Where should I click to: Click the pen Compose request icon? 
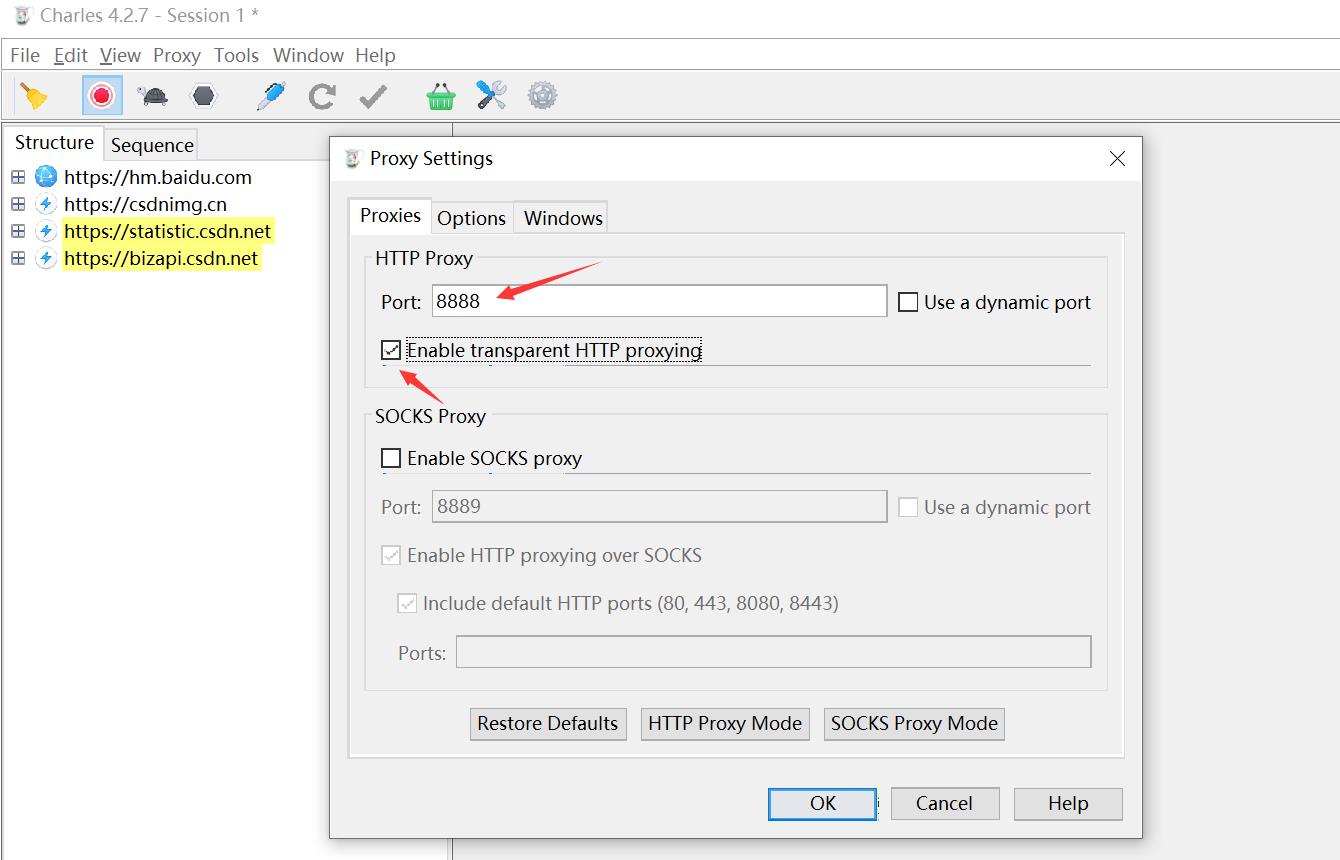click(271, 96)
